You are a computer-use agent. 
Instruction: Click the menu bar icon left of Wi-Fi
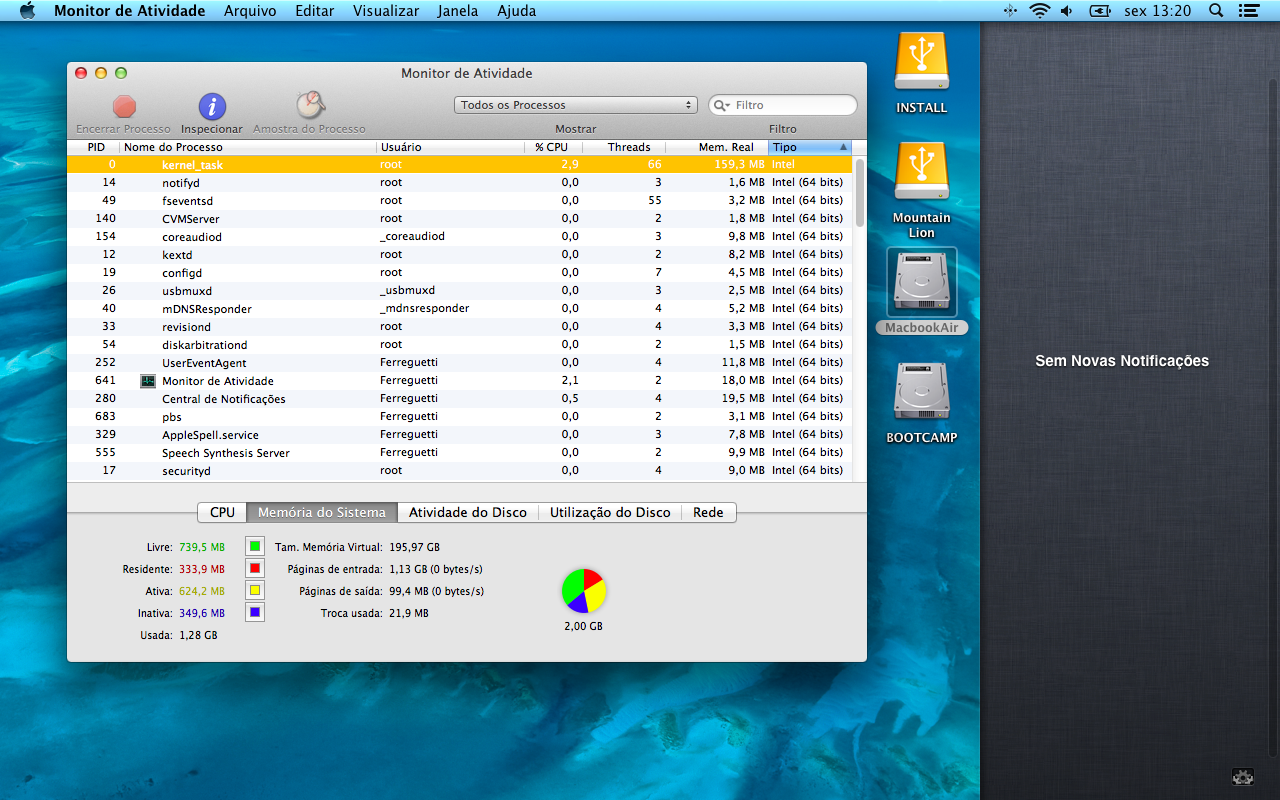(x=1010, y=11)
